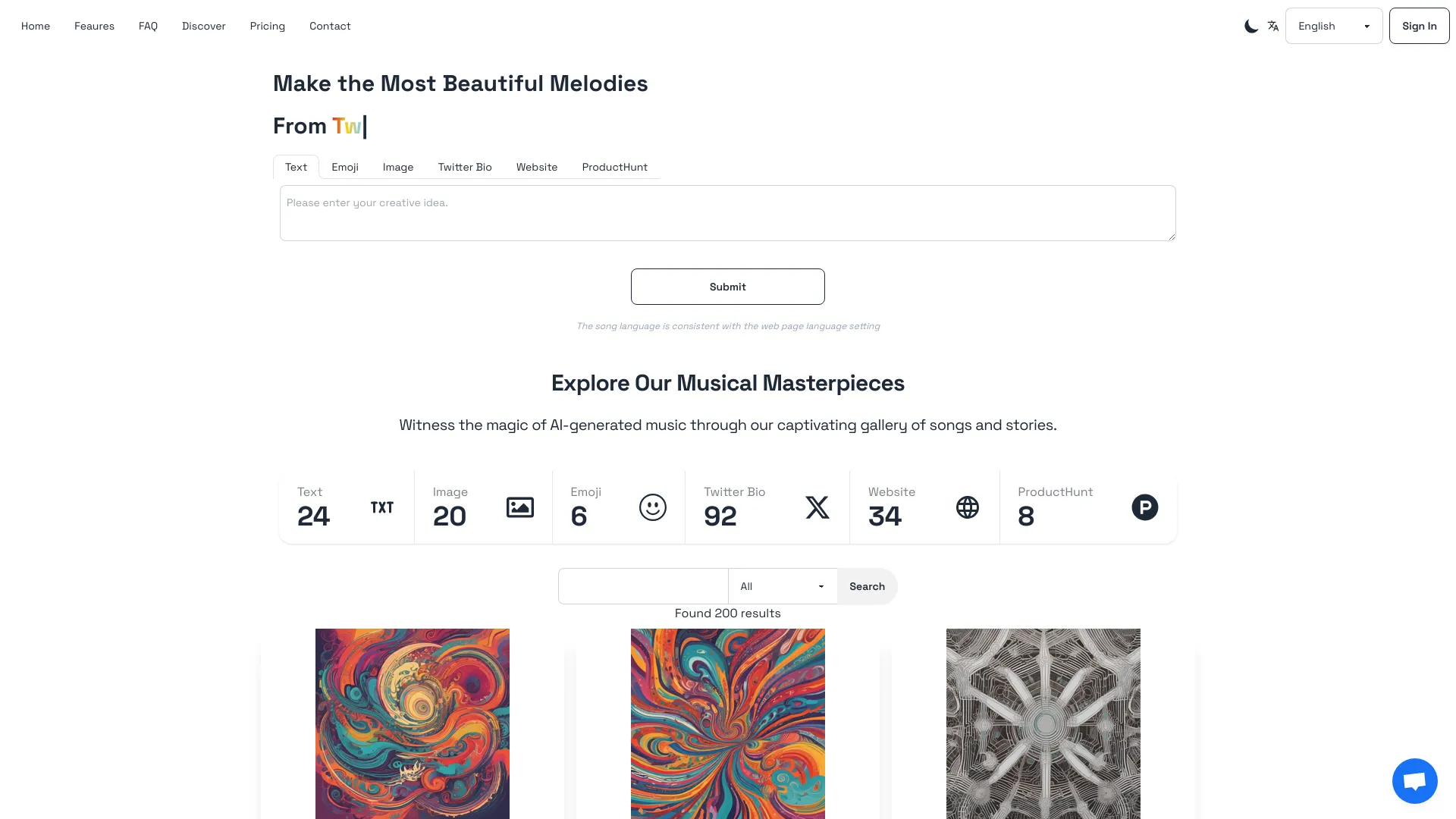Click the Image source type icon
Viewport: 1456px width, 819px height.
pyautogui.click(x=520, y=507)
